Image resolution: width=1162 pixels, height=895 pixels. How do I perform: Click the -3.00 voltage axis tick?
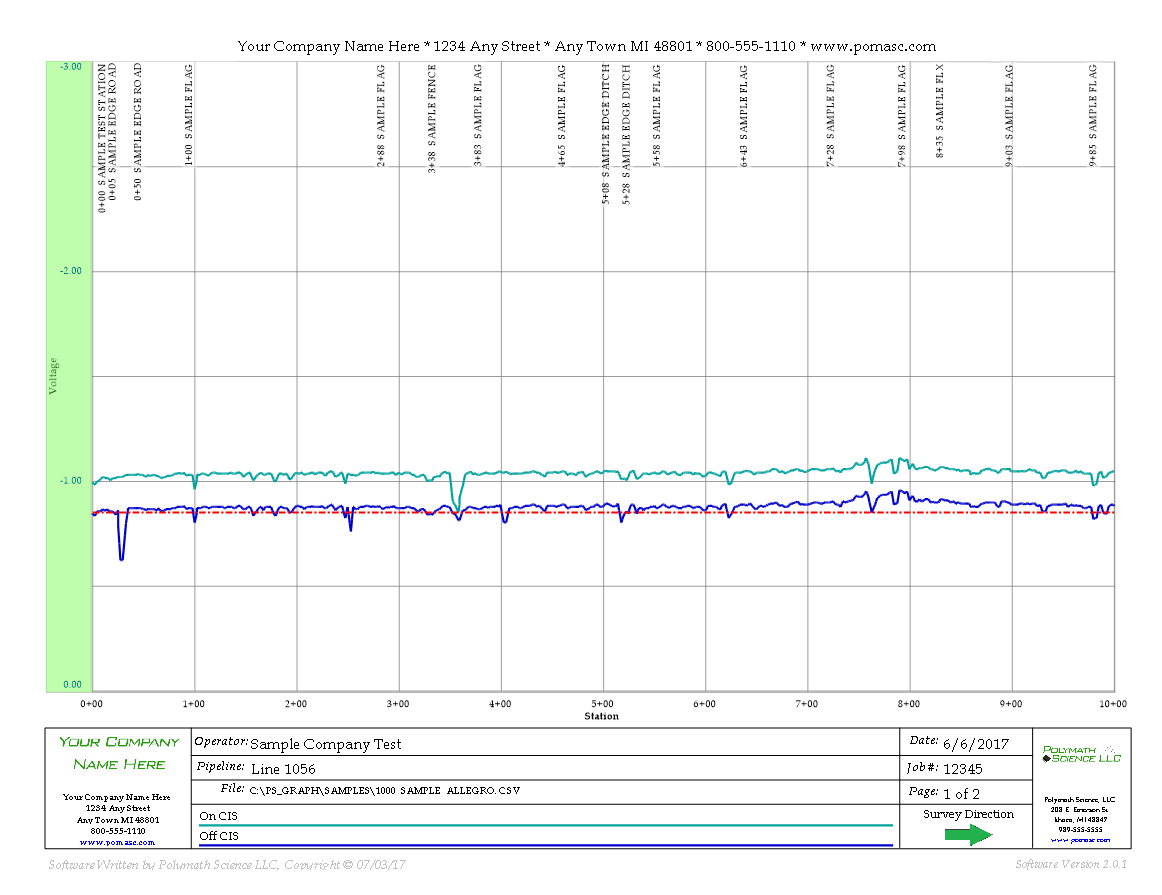coord(70,67)
